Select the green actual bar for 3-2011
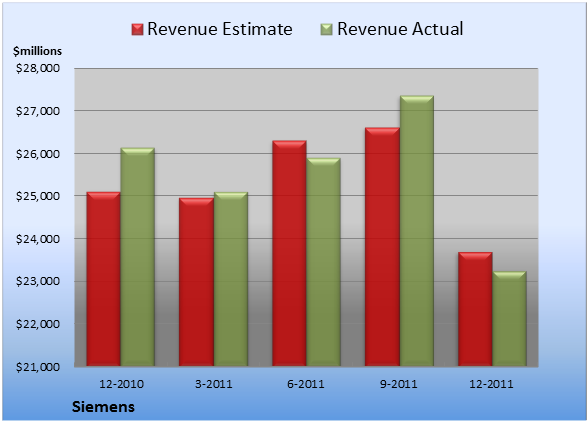Screen dimensions: 588x422 231,279
